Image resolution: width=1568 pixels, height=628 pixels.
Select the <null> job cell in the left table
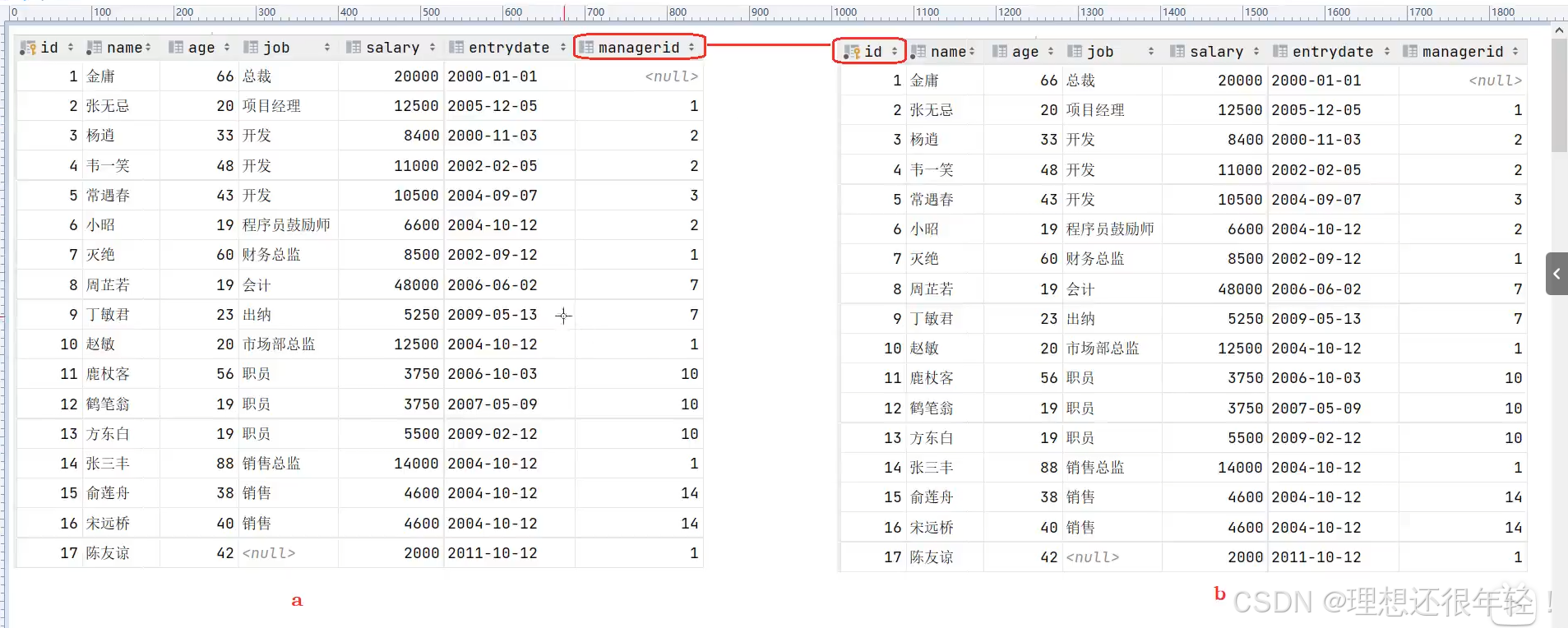(x=269, y=553)
